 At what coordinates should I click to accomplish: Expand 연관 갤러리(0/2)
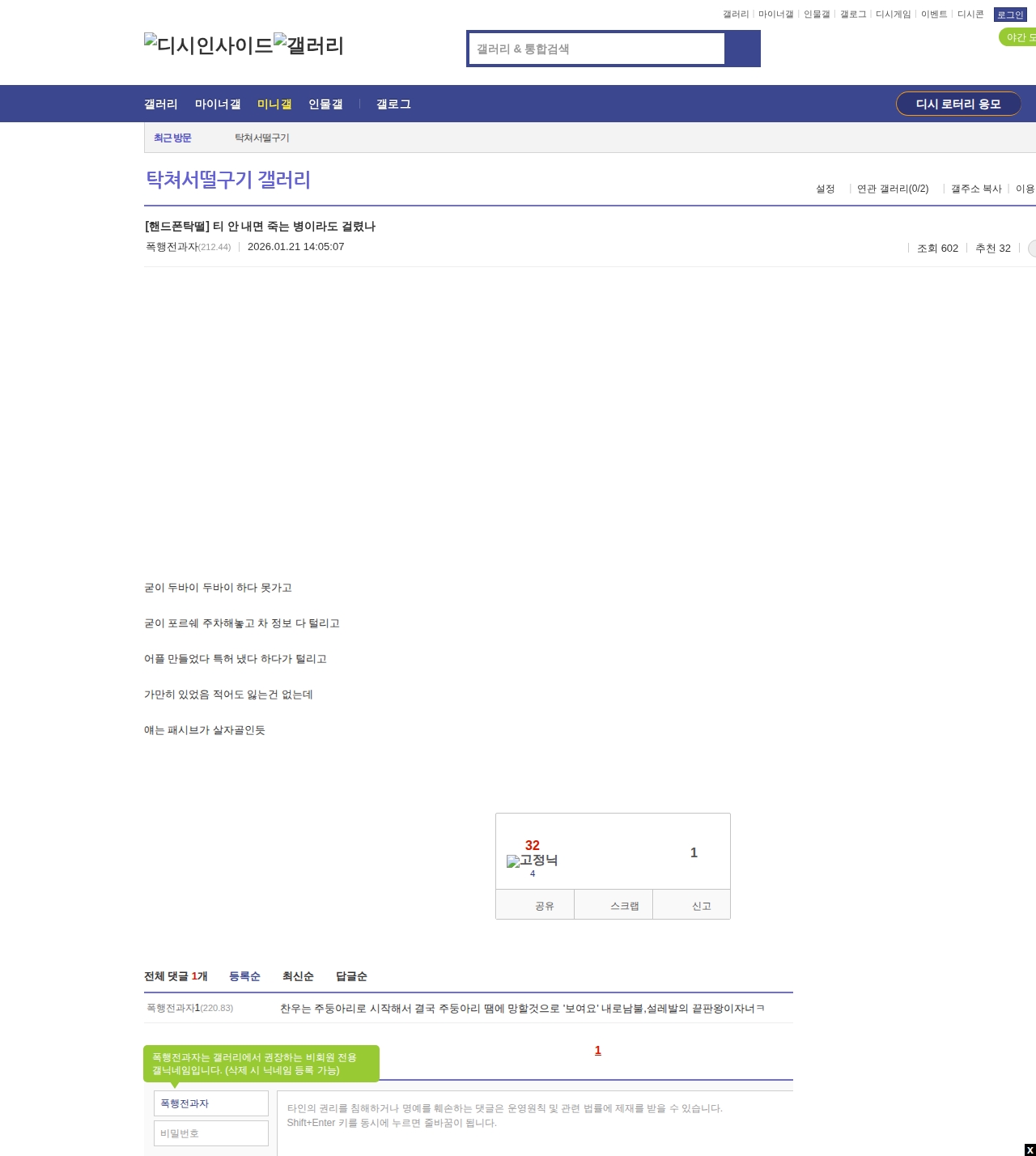893,189
